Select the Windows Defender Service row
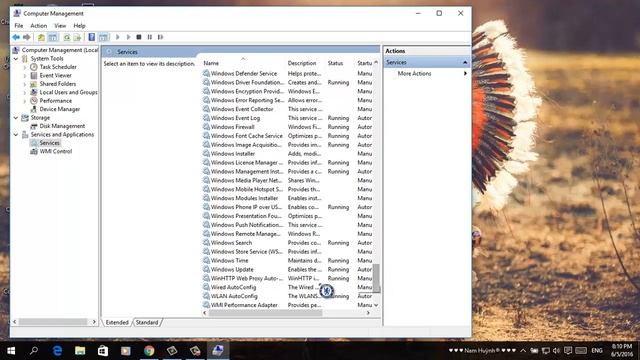640x360 pixels. click(244, 73)
